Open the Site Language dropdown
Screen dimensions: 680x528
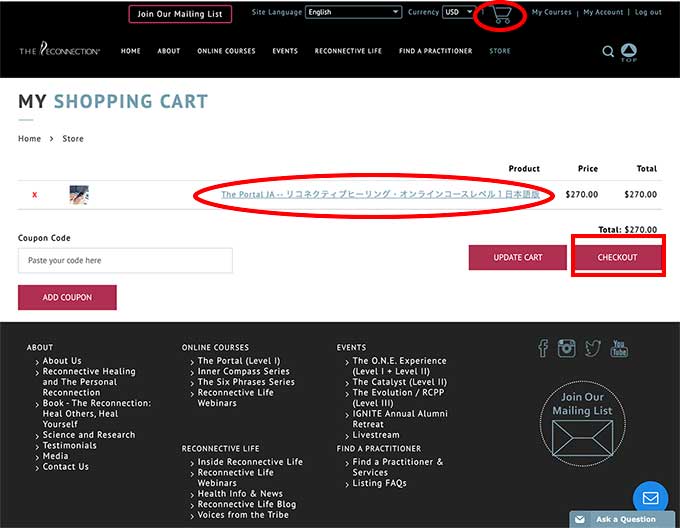click(353, 12)
